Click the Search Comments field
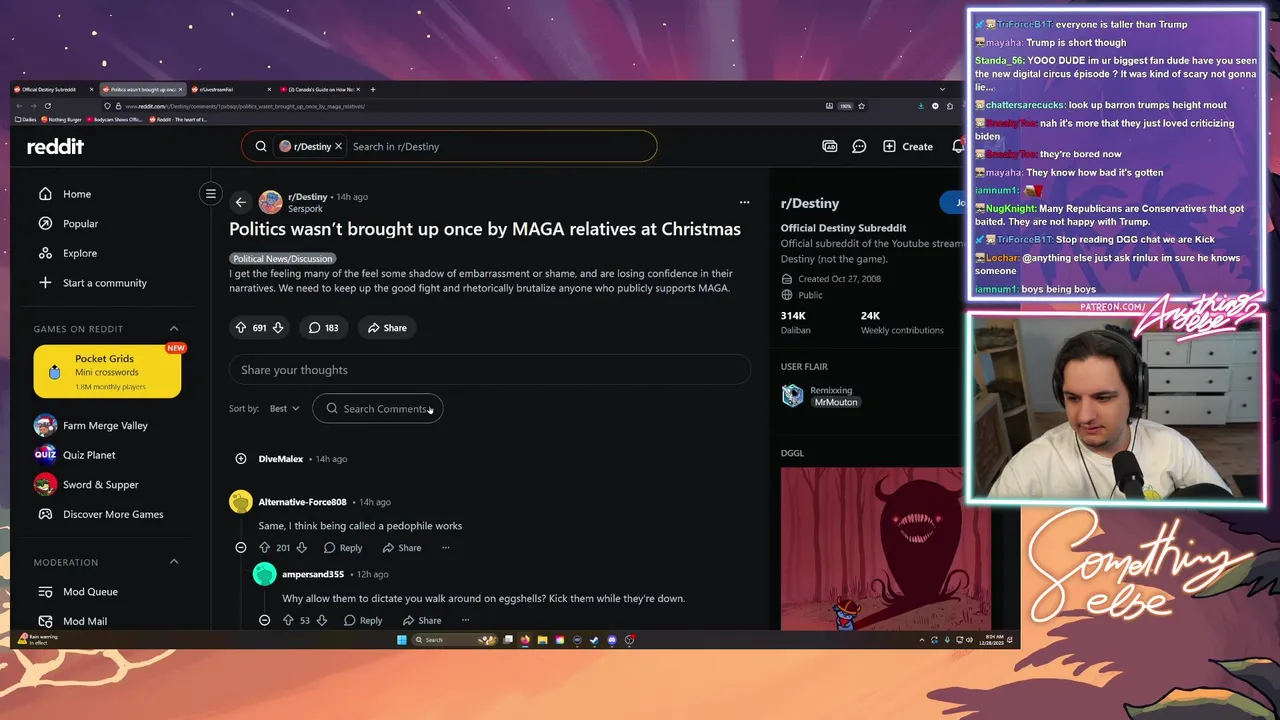The image size is (1280, 720). (x=378, y=409)
